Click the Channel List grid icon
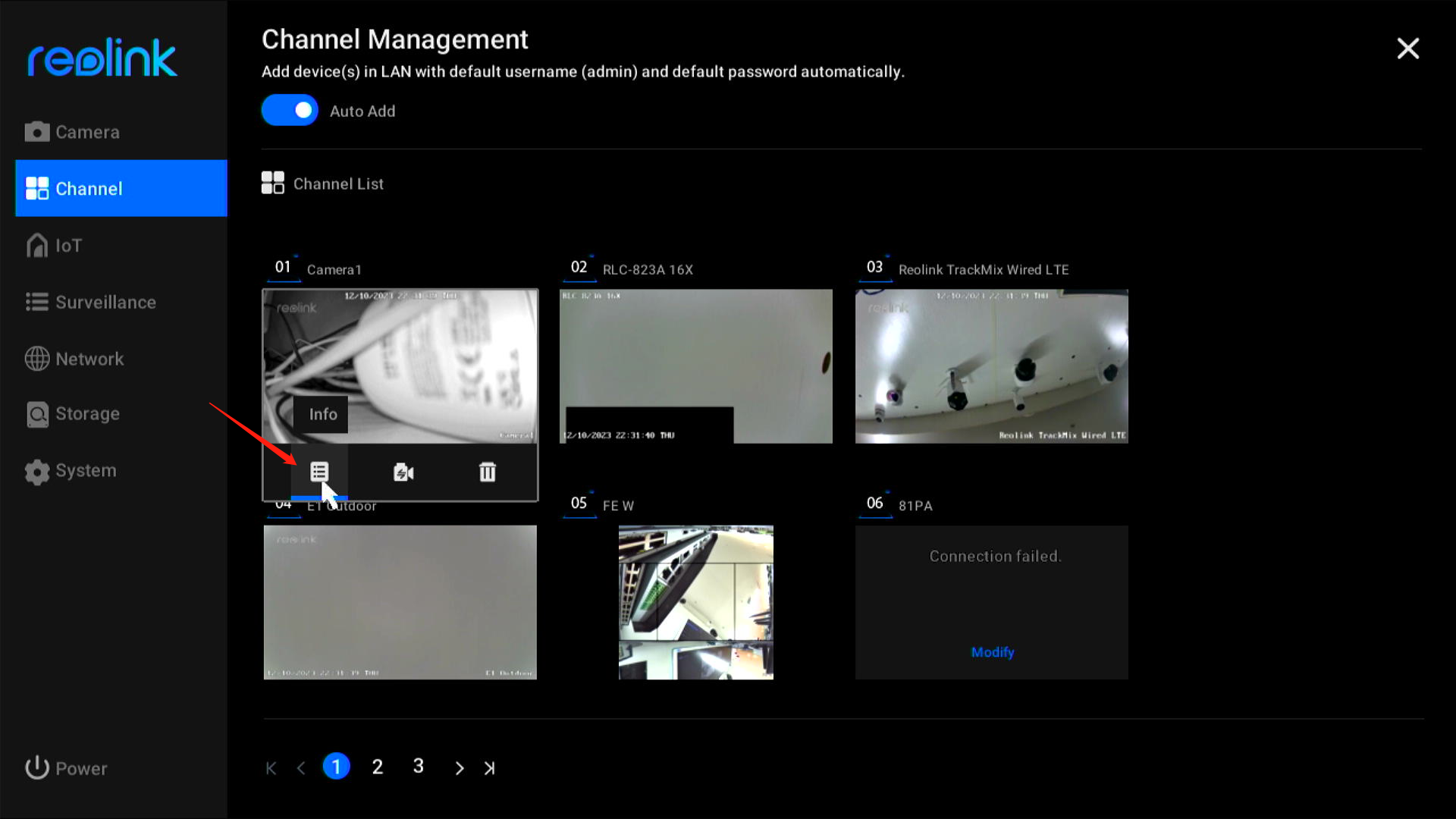Viewport: 1456px width, 819px height. pyautogui.click(x=273, y=183)
